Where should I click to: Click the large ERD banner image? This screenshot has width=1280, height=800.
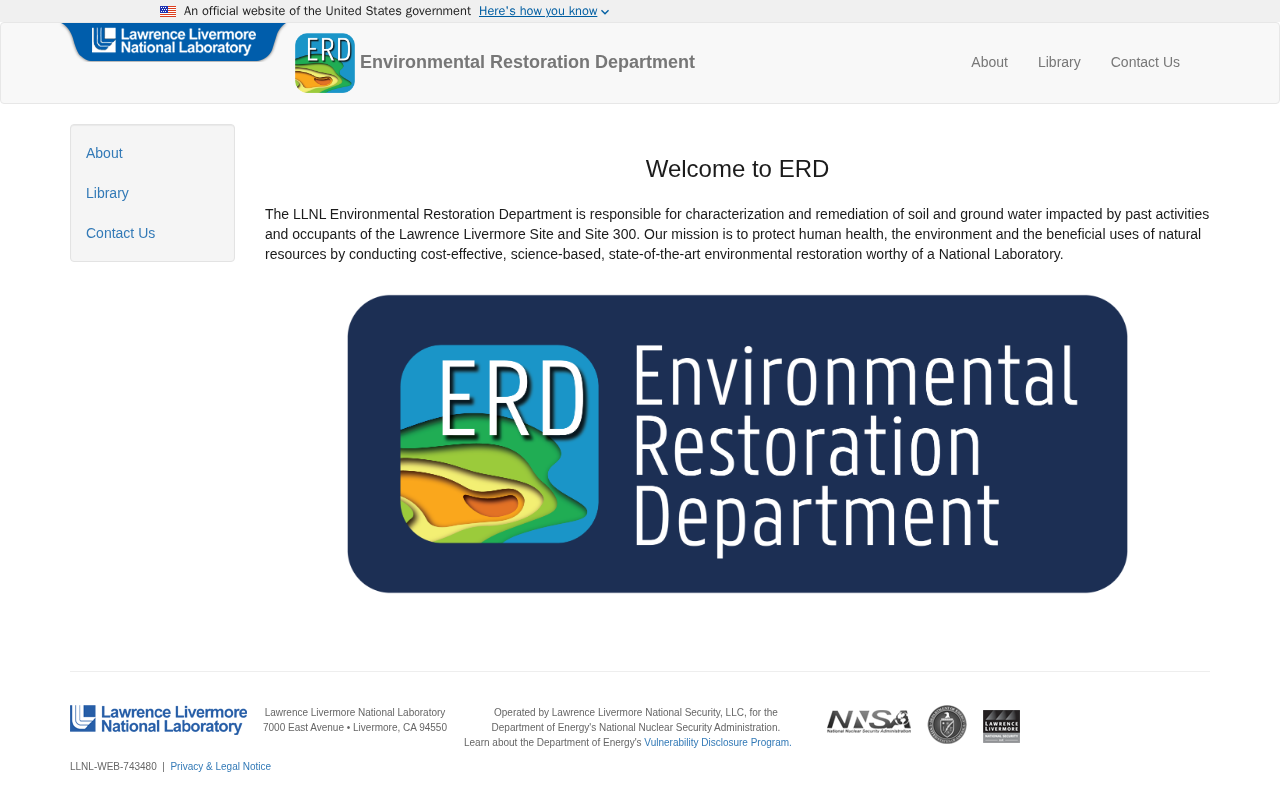pos(737,444)
